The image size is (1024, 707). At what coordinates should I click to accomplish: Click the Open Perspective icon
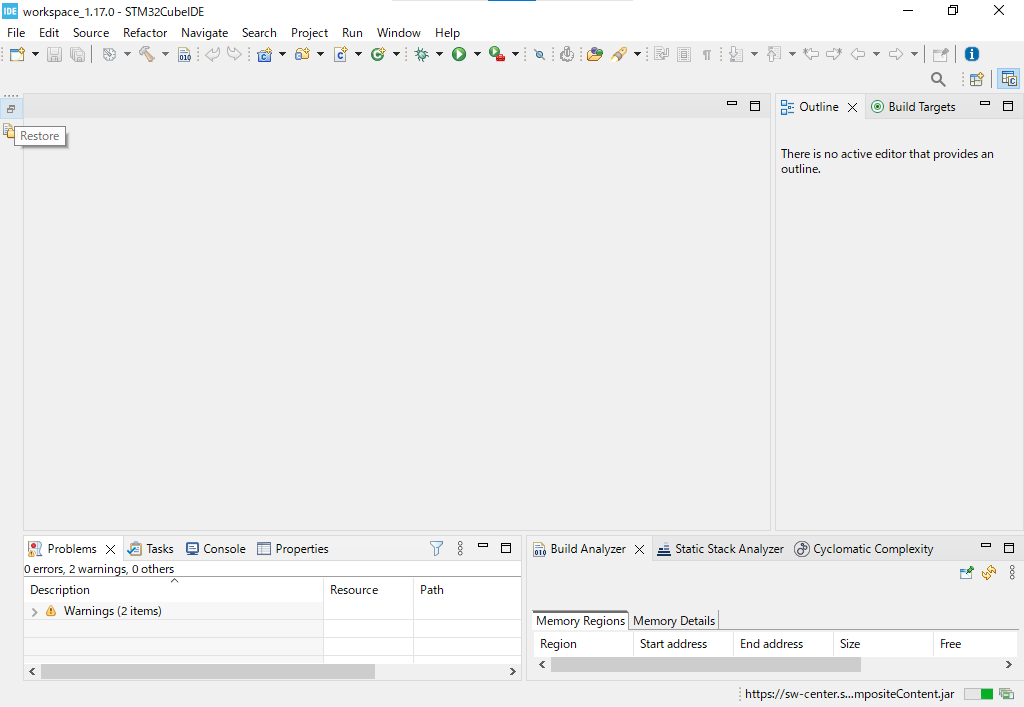point(977,80)
